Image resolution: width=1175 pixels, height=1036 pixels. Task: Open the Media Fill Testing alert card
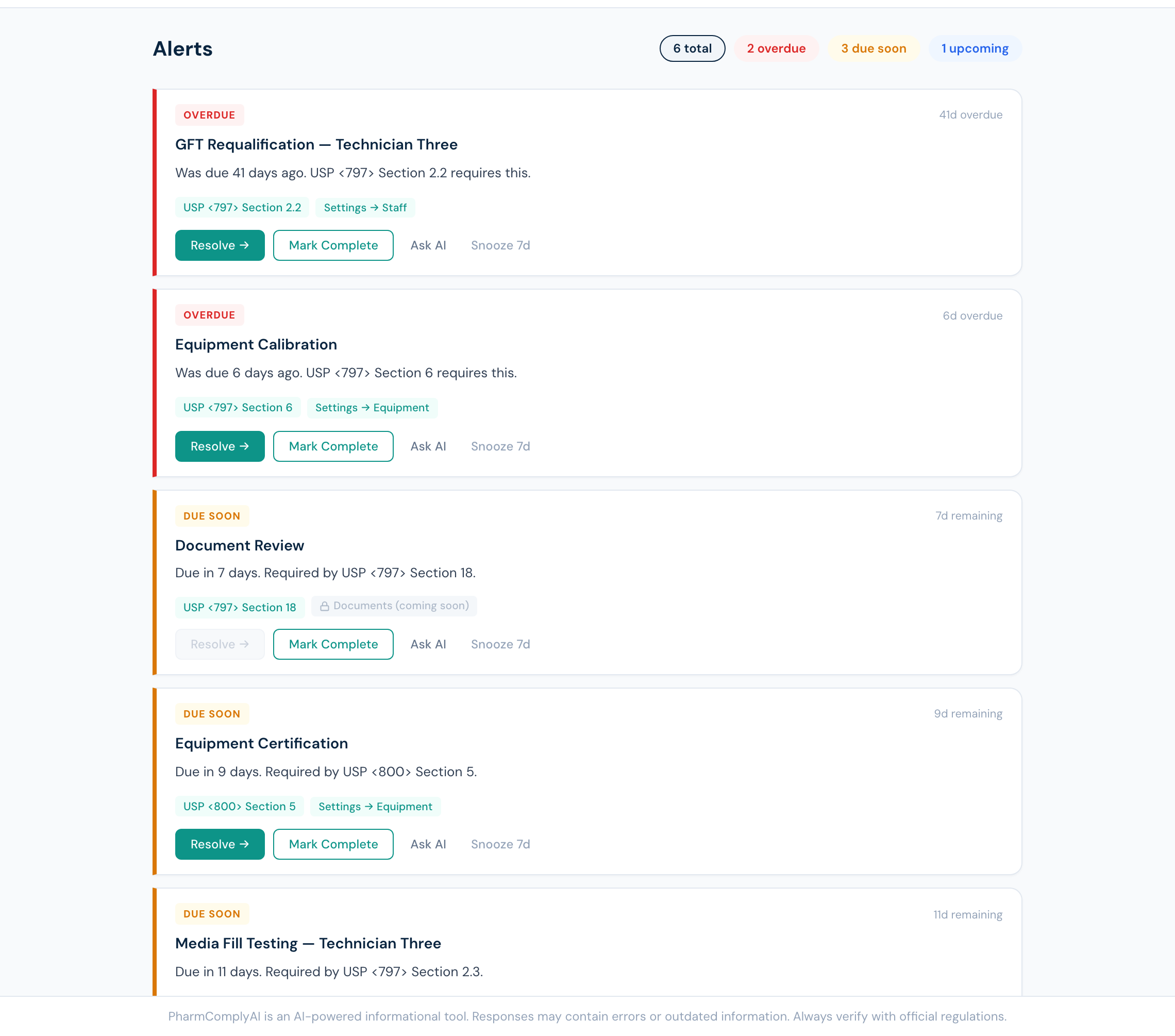pyautogui.click(x=586, y=943)
